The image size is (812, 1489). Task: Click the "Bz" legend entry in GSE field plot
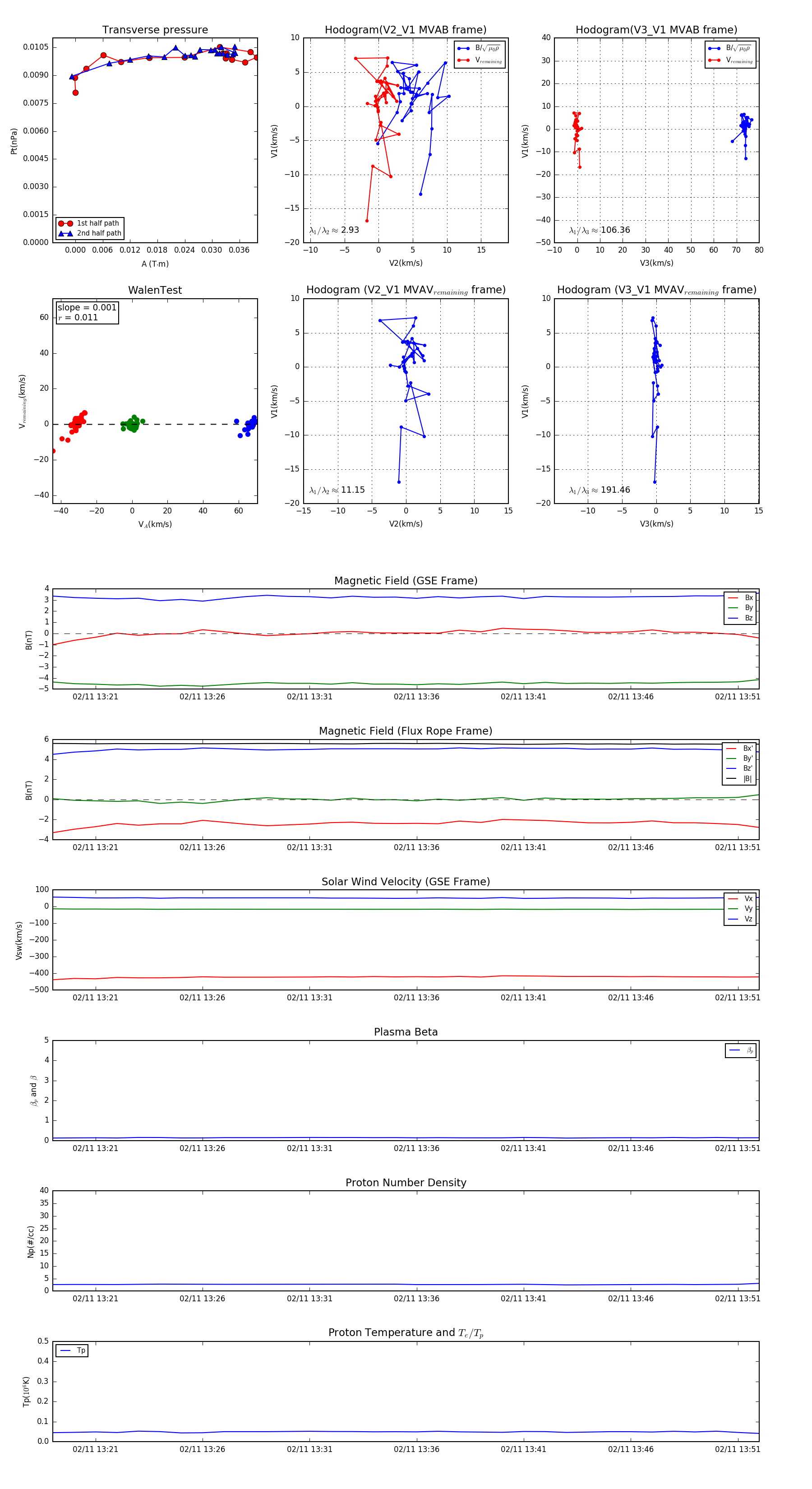click(740, 618)
